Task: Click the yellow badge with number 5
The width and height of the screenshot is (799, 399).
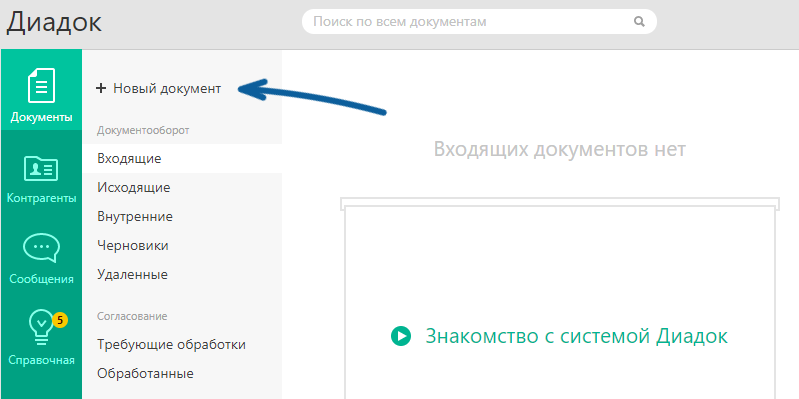Action: (x=60, y=320)
